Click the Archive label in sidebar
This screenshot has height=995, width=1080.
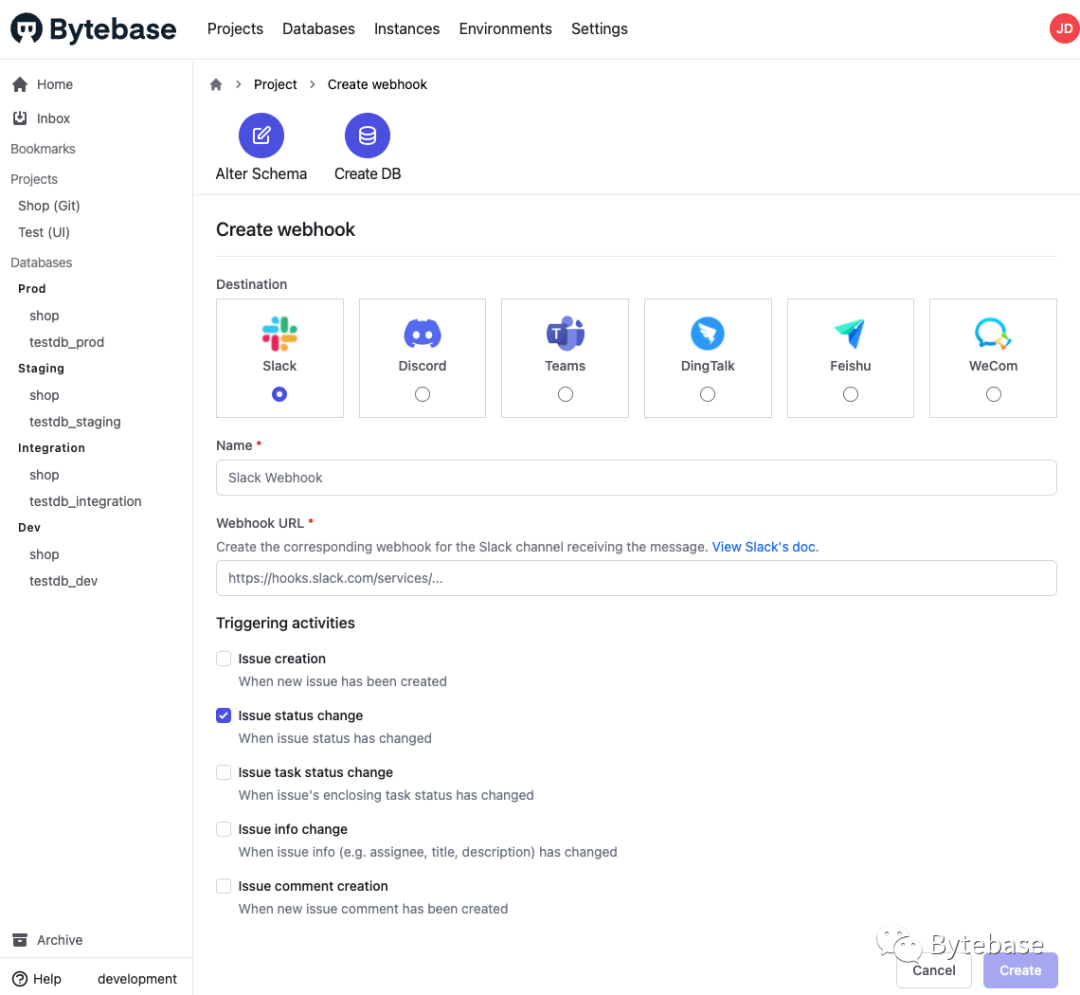click(59, 940)
